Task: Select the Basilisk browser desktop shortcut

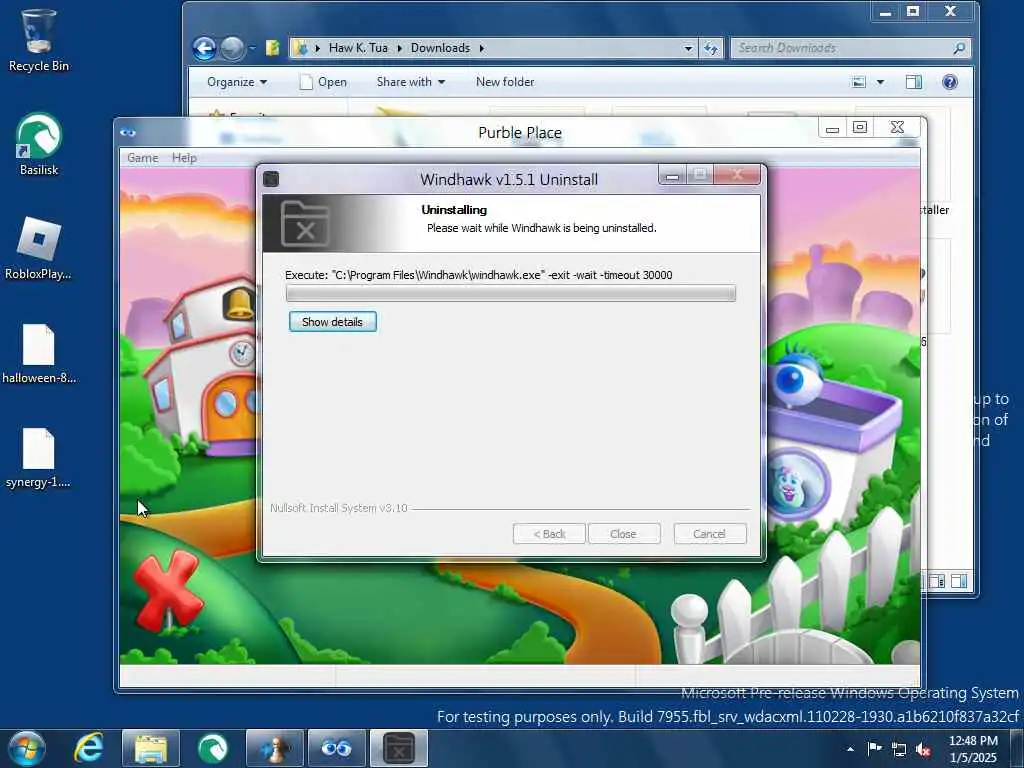Action: [39, 144]
